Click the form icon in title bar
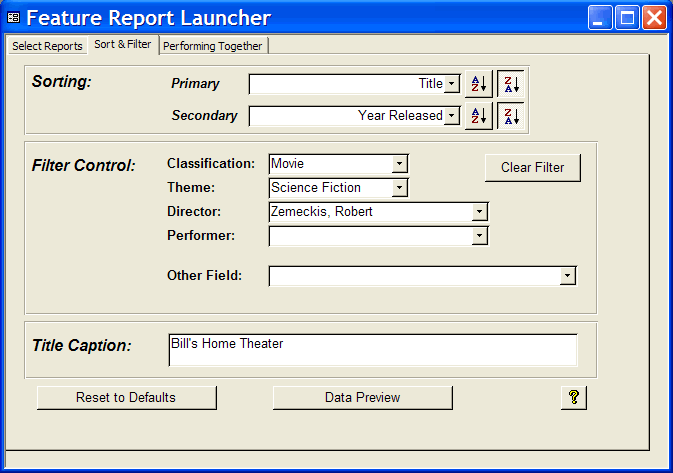Screen dimensions: 673x473 [x=13, y=18]
